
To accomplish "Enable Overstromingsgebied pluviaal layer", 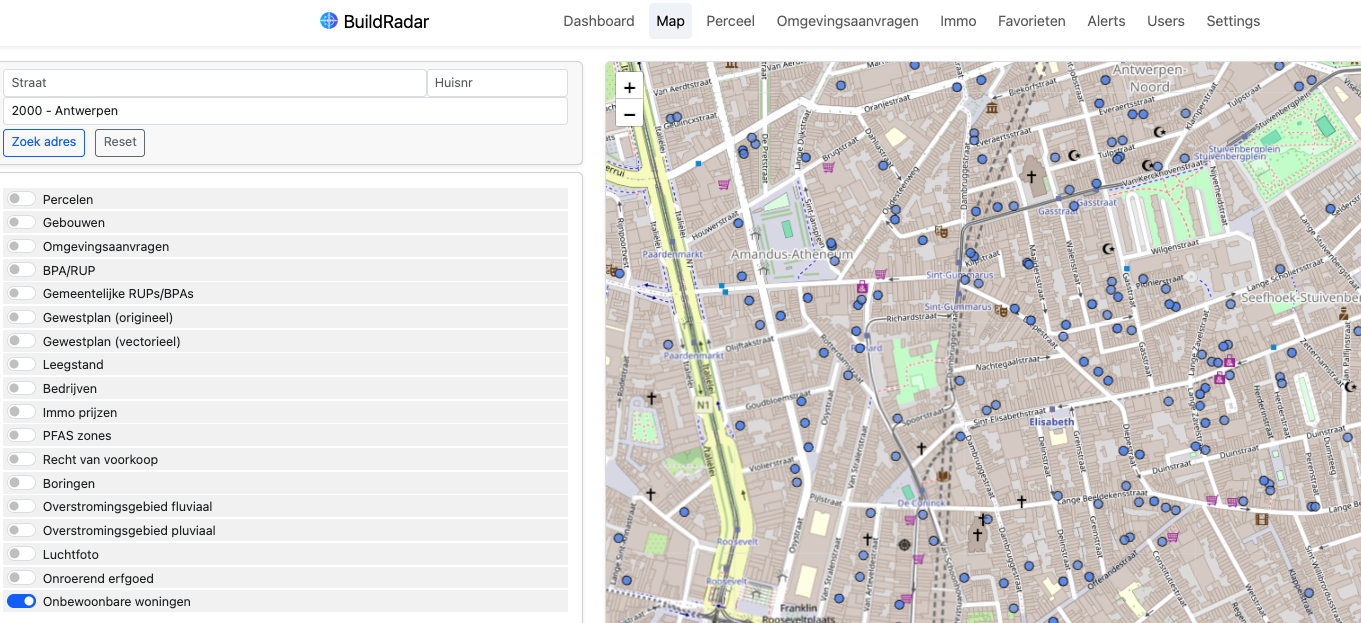I will tap(21, 530).
